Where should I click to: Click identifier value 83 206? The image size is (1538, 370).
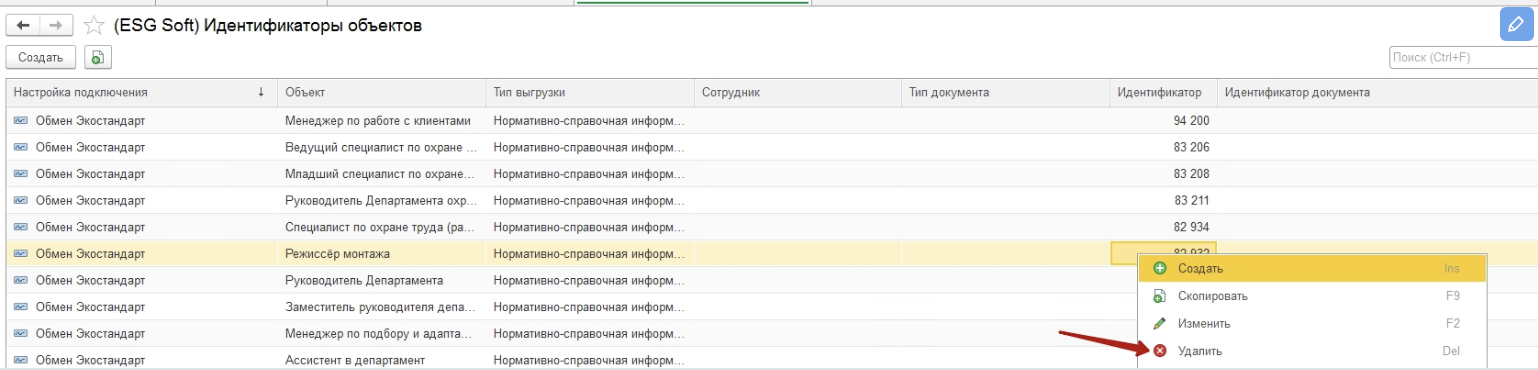(1191, 147)
